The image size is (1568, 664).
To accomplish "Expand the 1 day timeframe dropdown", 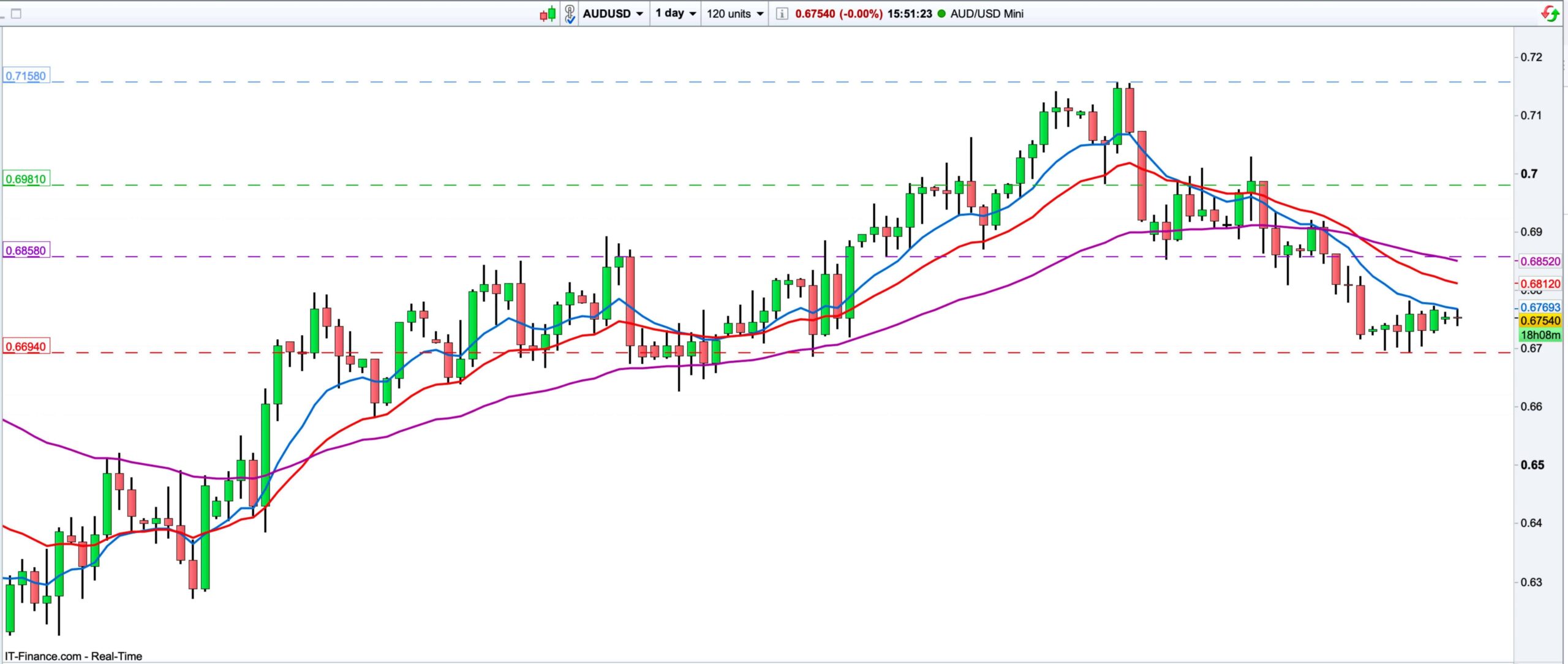I will 676,13.
